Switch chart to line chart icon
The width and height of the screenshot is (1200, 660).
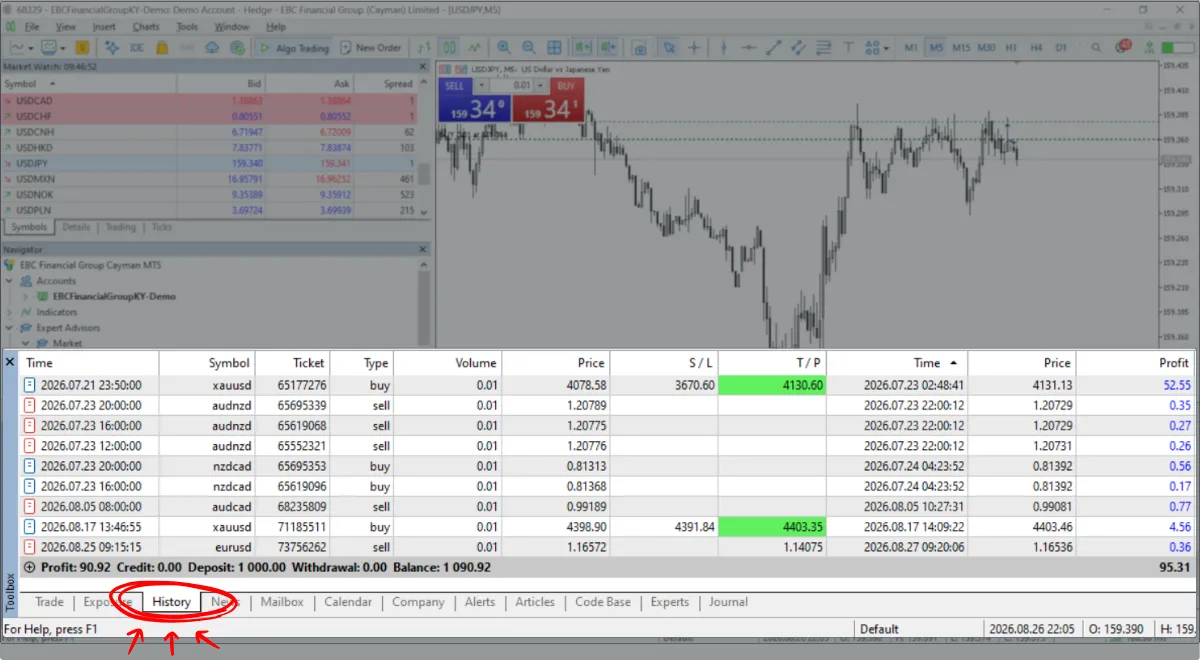[x=475, y=47]
